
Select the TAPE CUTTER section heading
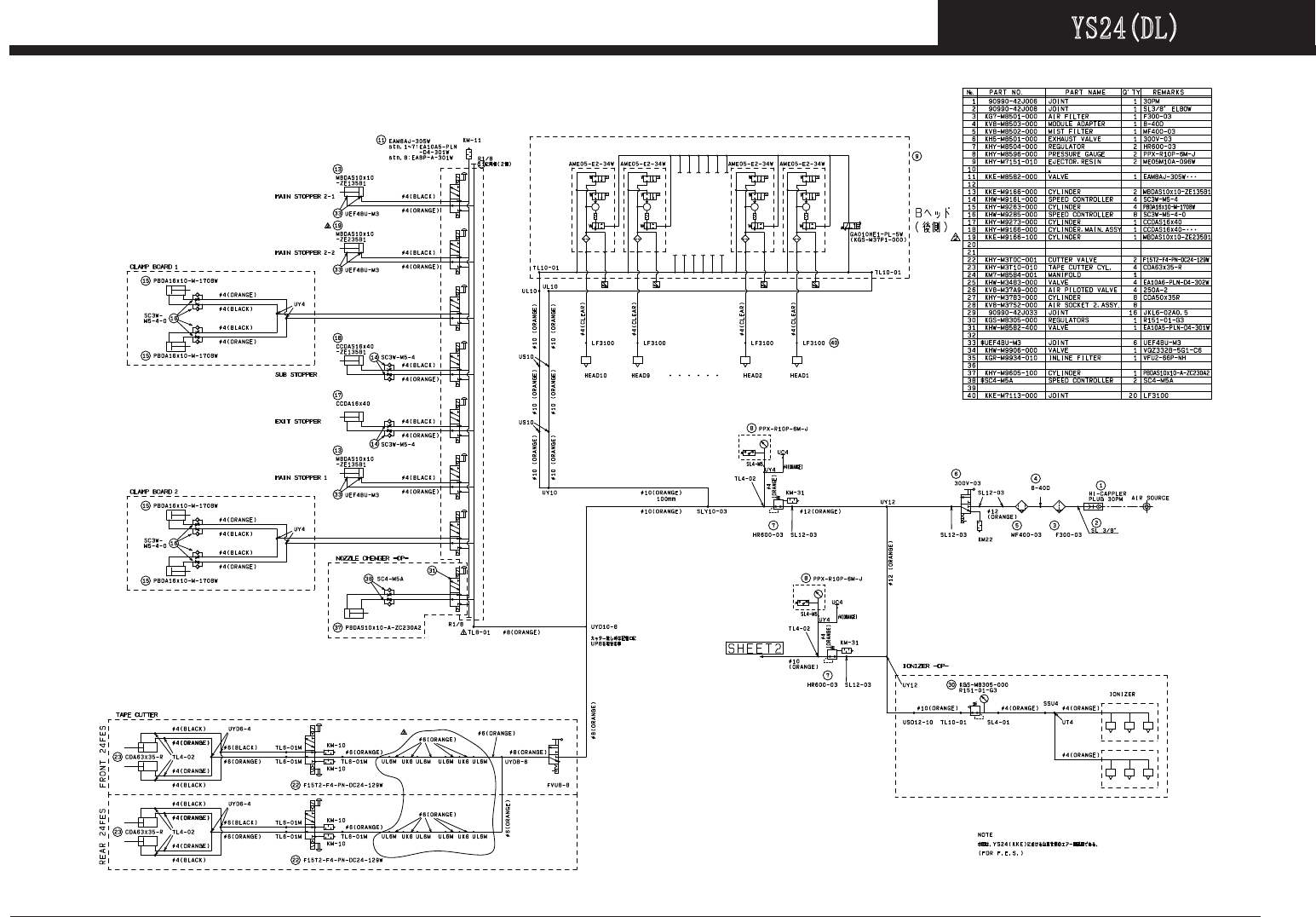(x=136, y=715)
